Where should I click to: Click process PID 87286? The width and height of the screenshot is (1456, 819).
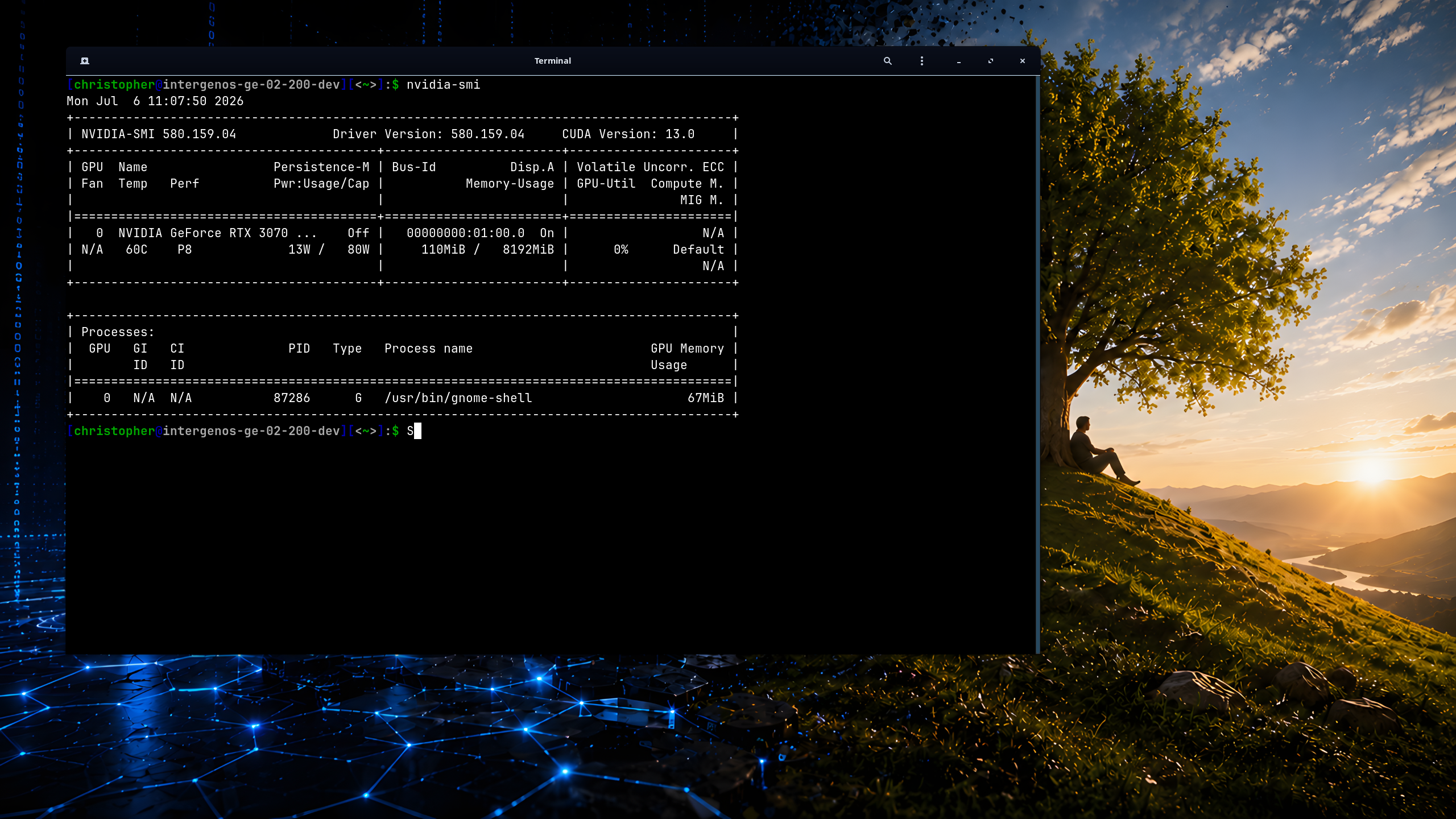(x=292, y=398)
